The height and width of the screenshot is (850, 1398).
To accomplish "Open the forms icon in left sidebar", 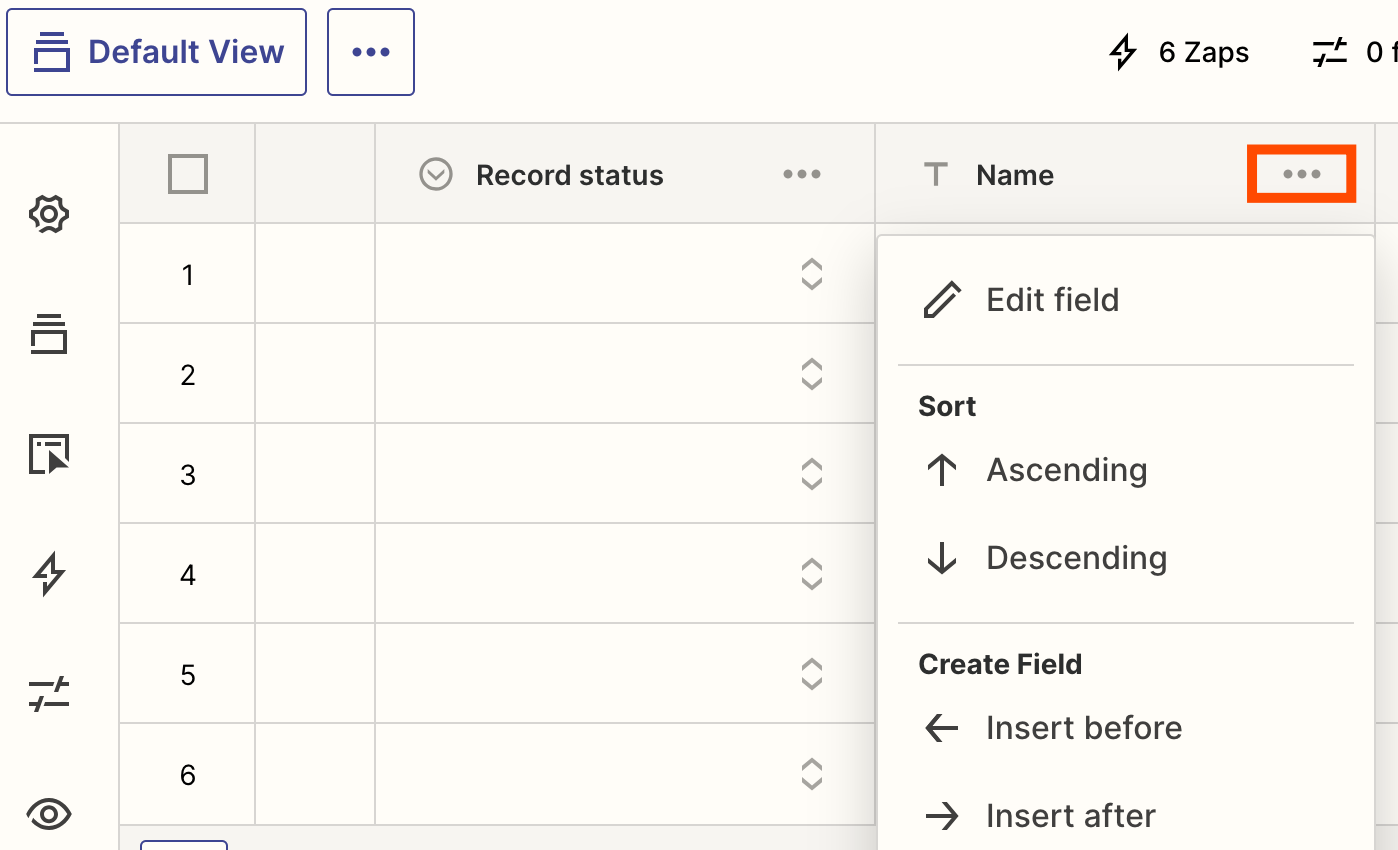I will (49, 454).
